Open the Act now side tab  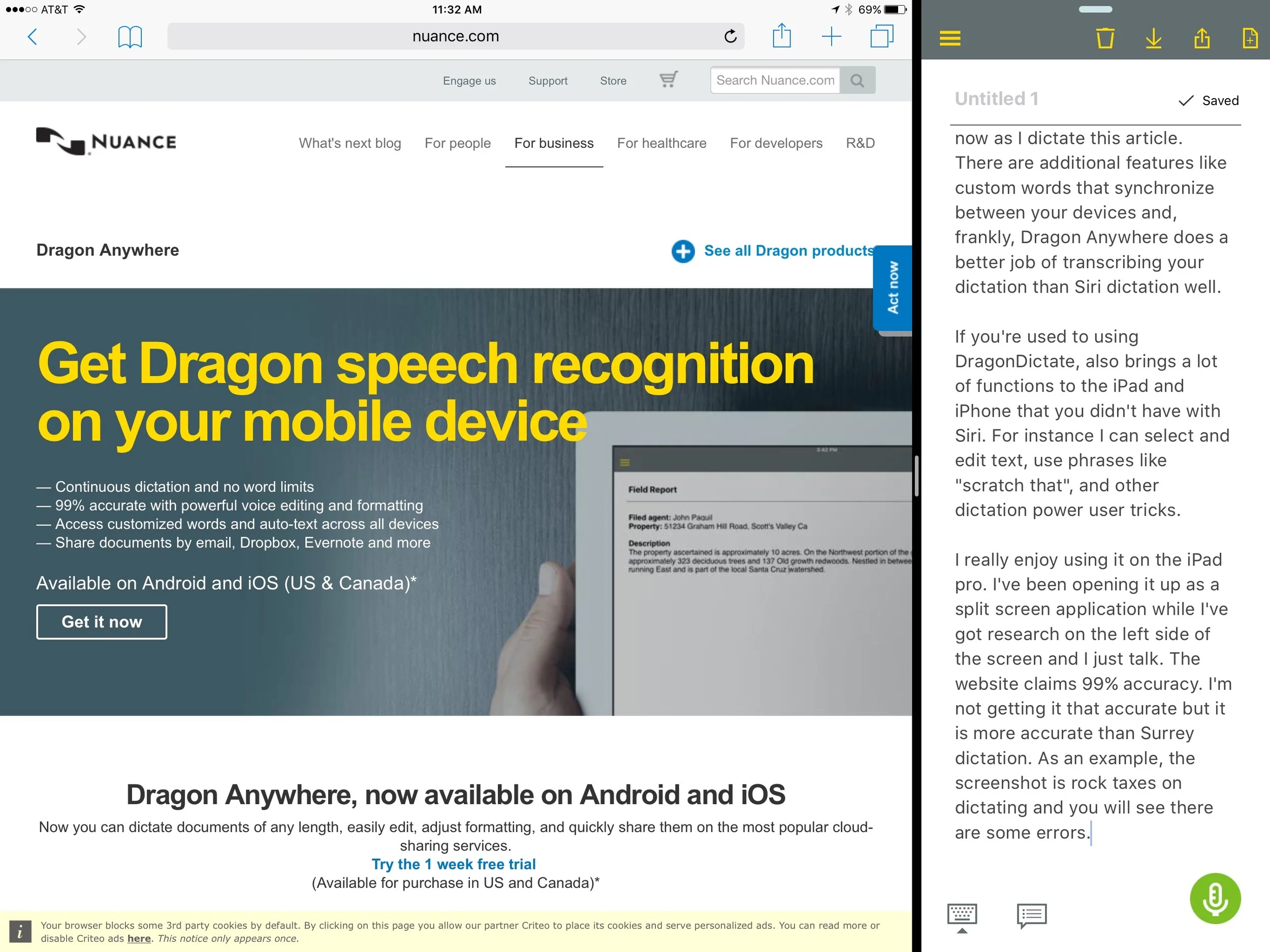click(x=892, y=288)
